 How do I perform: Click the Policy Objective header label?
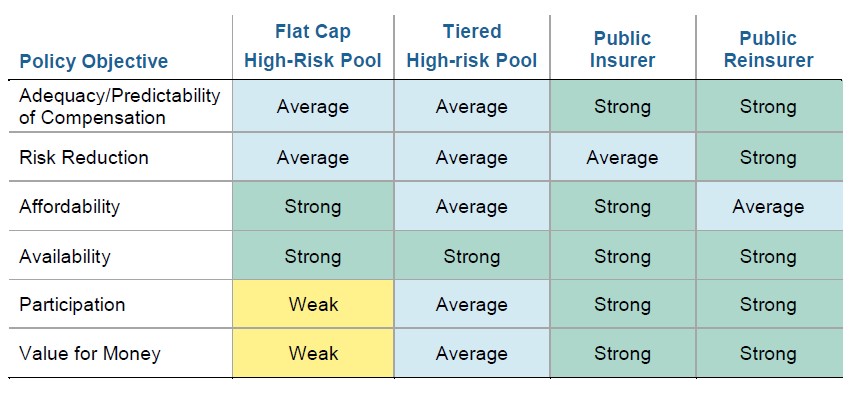(93, 61)
